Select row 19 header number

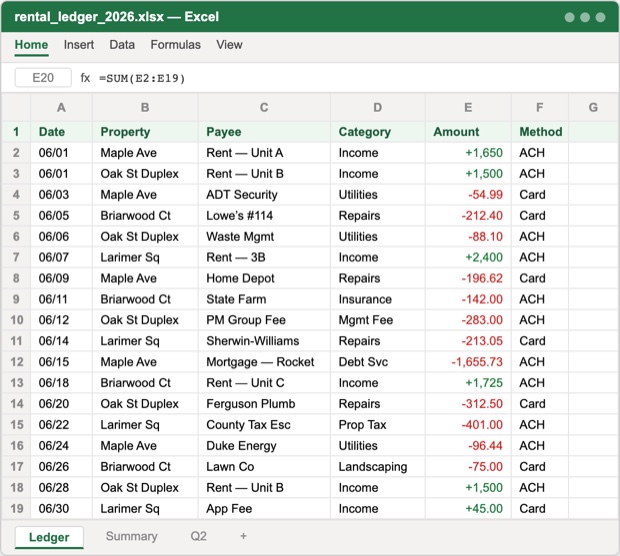click(x=16, y=508)
